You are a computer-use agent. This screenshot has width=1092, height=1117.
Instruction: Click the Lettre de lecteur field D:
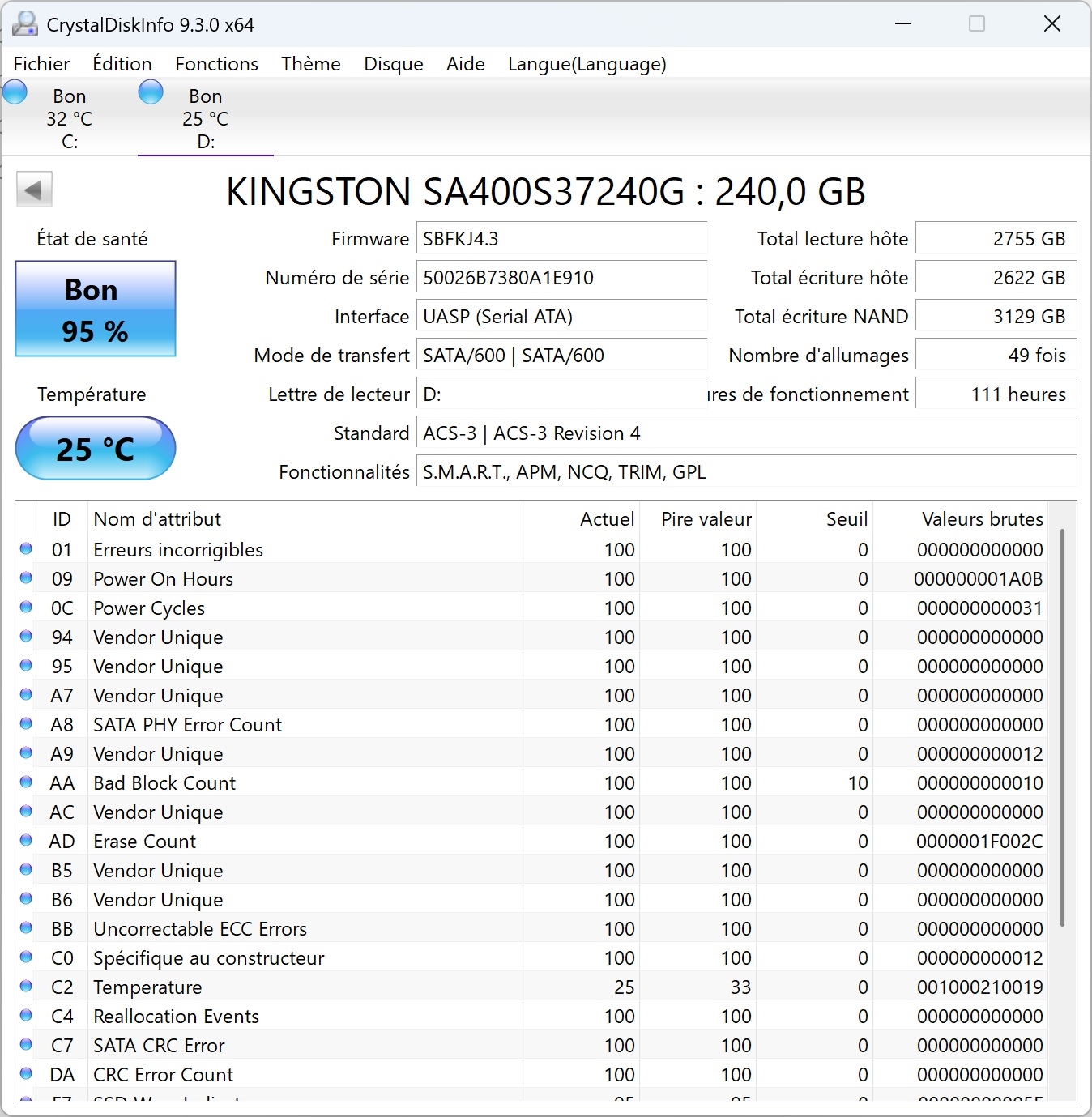561,394
